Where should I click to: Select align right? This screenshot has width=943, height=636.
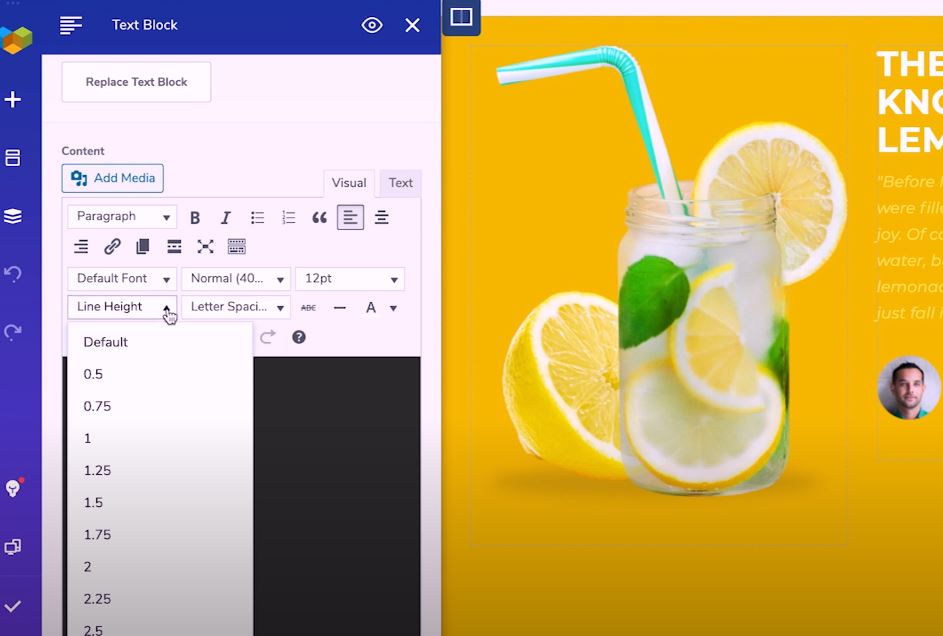(x=81, y=246)
